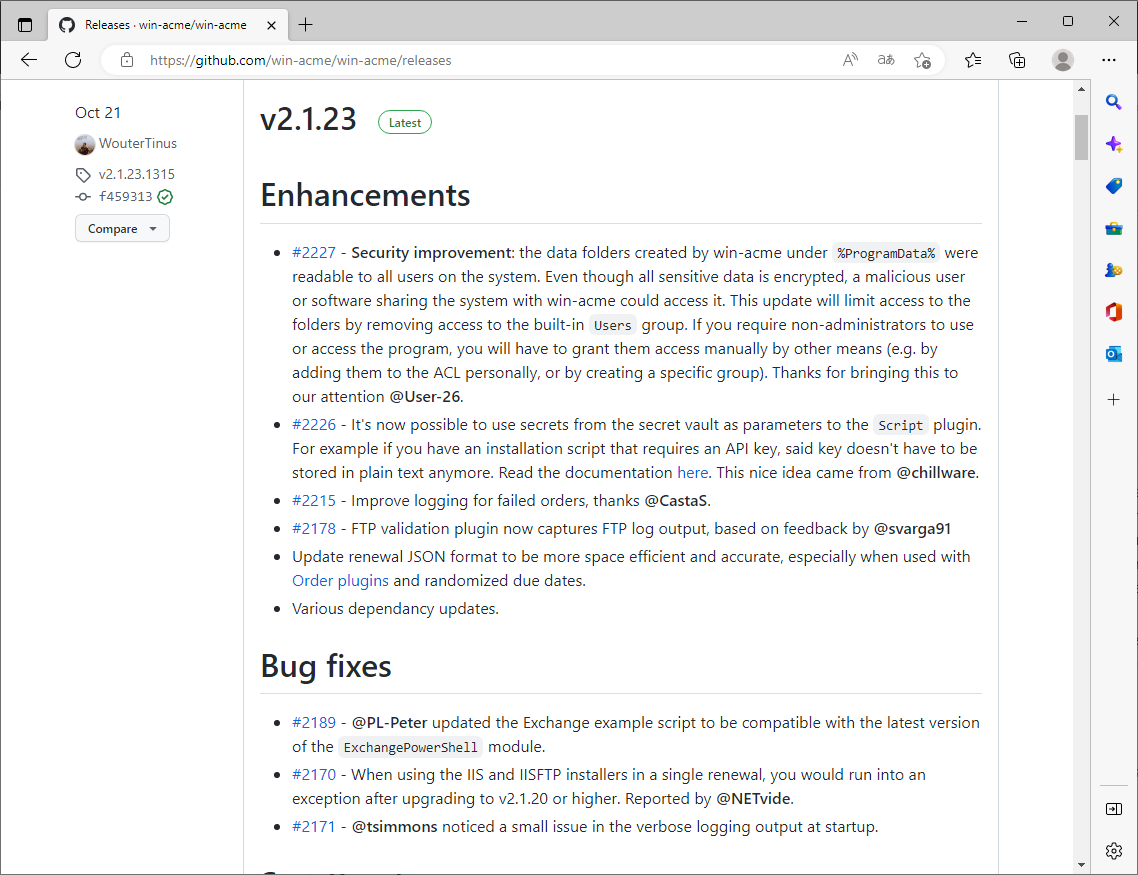The width and height of the screenshot is (1138, 875).
Task: Open the browser profile menu
Action: point(1063,60)
